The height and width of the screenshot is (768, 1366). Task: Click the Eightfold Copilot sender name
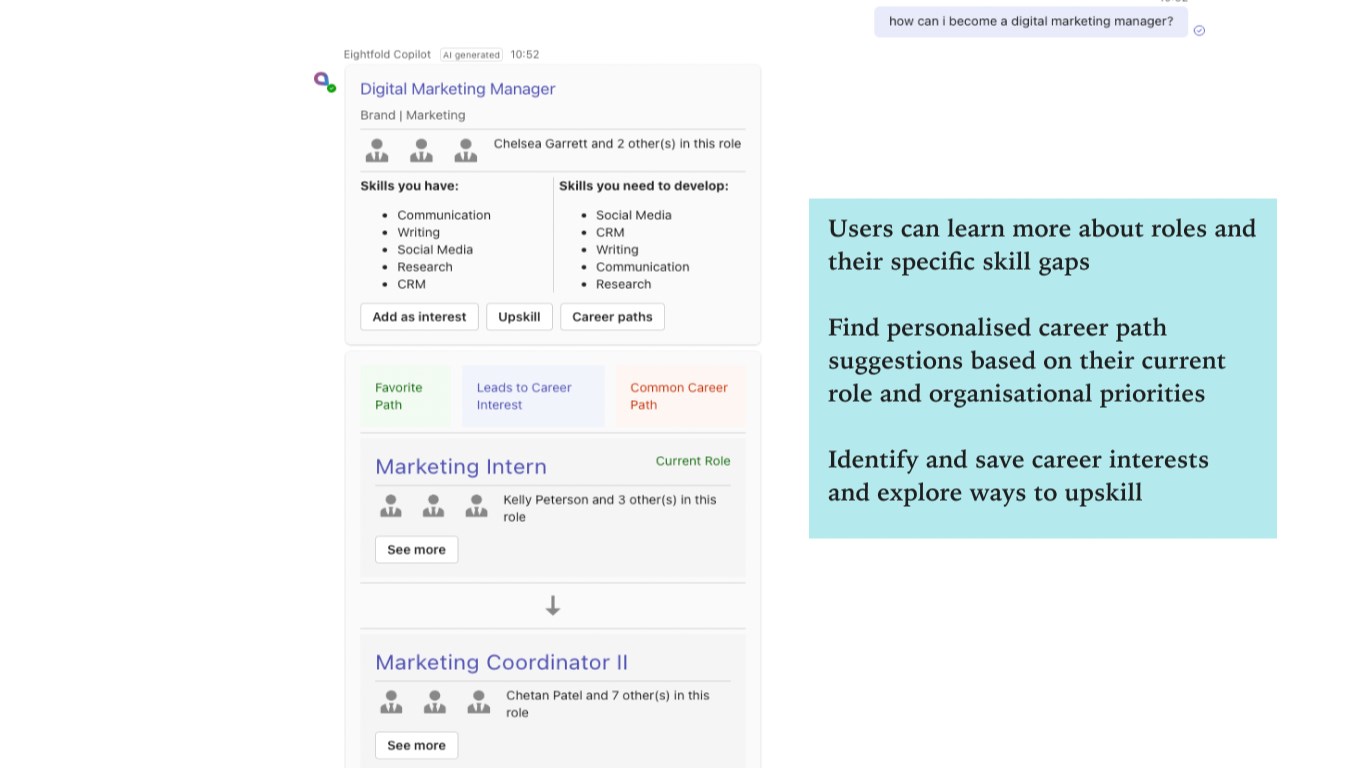(387, 55)
